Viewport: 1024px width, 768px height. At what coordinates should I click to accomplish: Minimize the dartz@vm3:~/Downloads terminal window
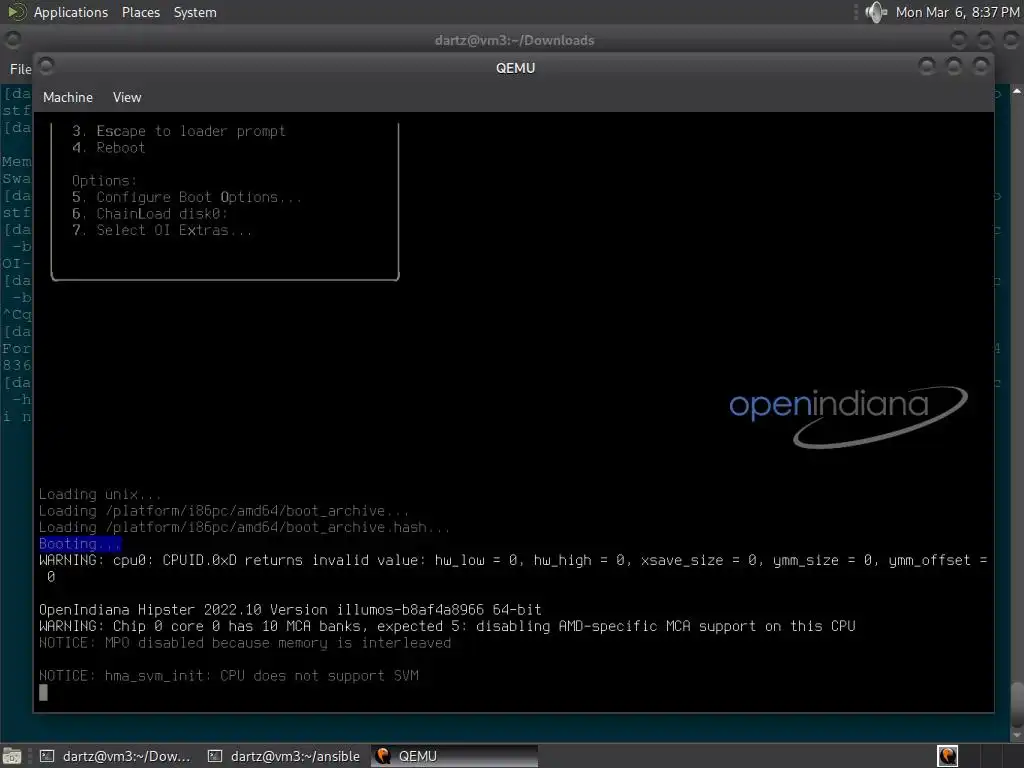tap(958, 40)
